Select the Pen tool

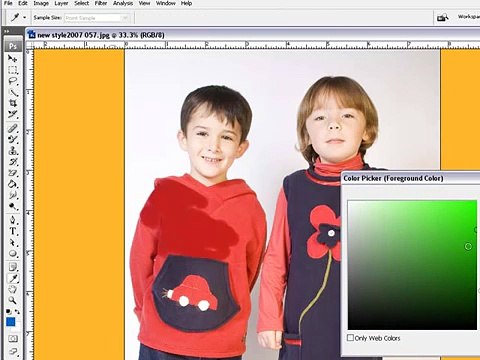(x=13, y=220)
